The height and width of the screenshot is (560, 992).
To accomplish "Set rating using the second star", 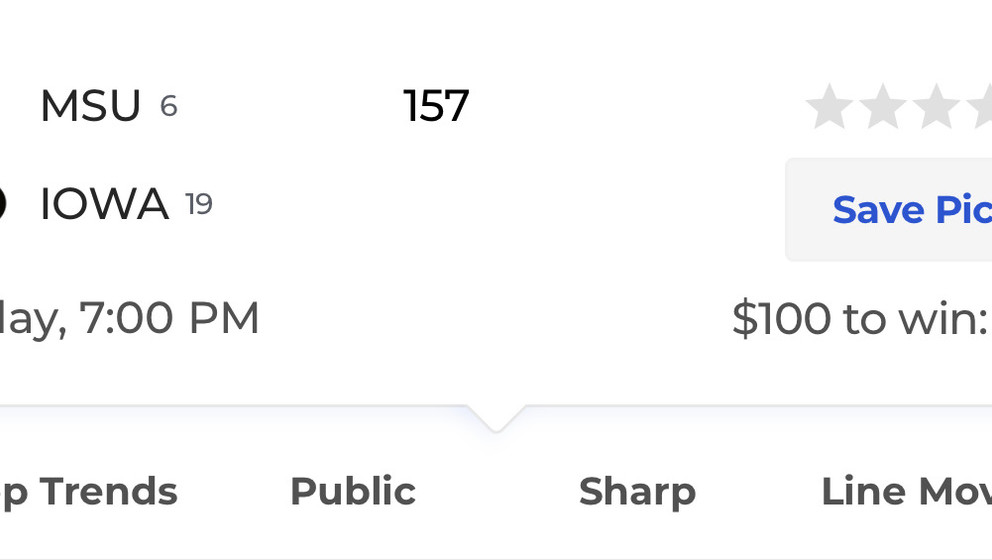I will point(883,106).
